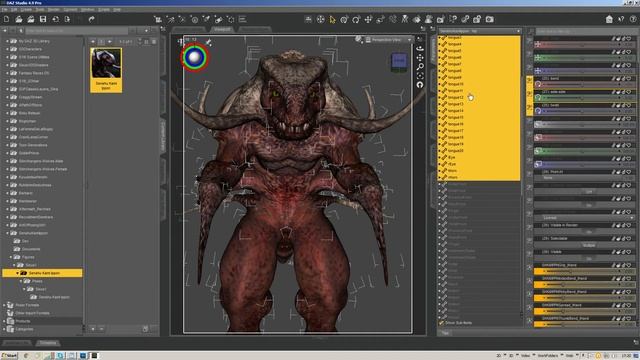Expand the Poser Formats tree node

pyautogui.click(x=4, y=305)
